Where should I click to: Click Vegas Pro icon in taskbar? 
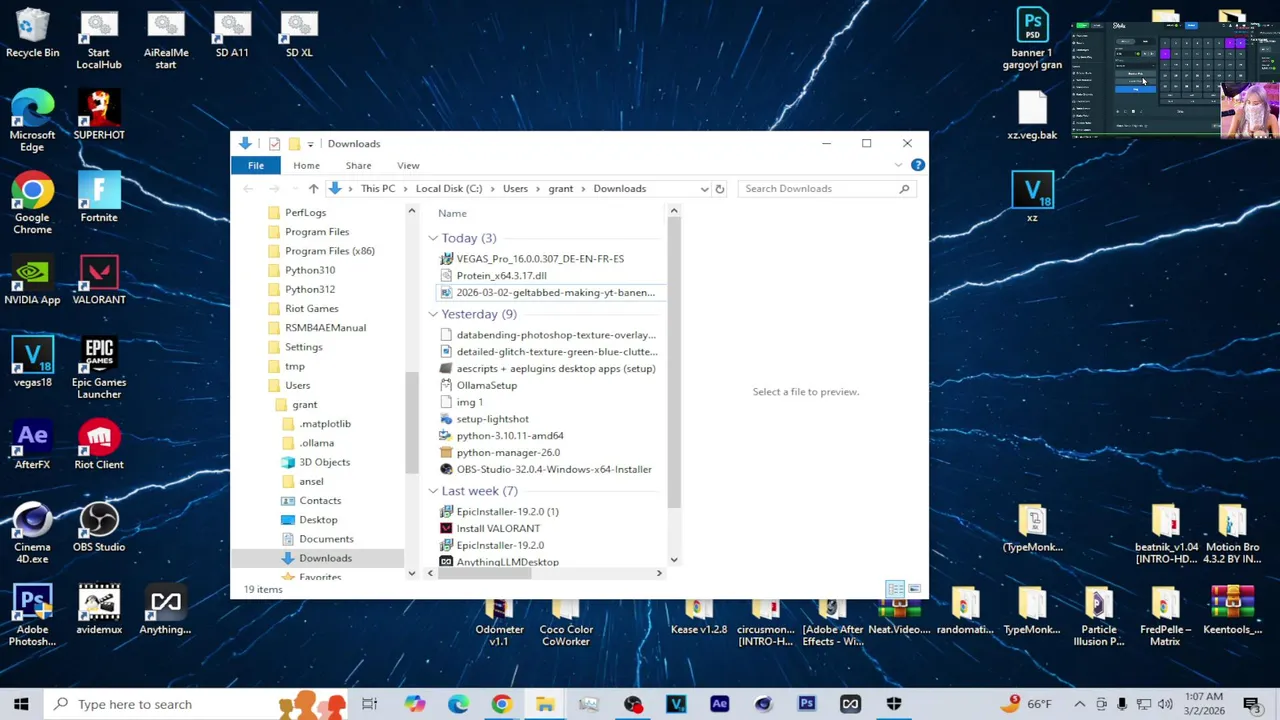pyautogui.click(x=676, y=704)
